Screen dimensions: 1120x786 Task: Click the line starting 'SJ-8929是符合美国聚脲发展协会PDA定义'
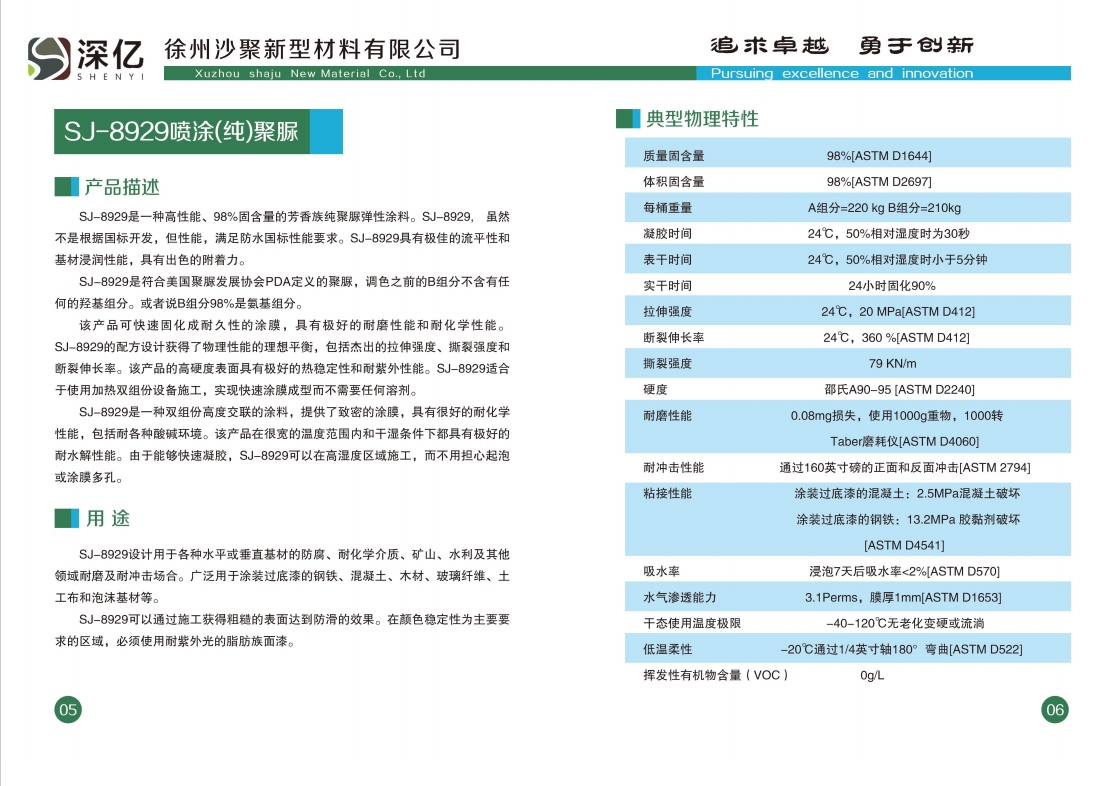[294, 282]
